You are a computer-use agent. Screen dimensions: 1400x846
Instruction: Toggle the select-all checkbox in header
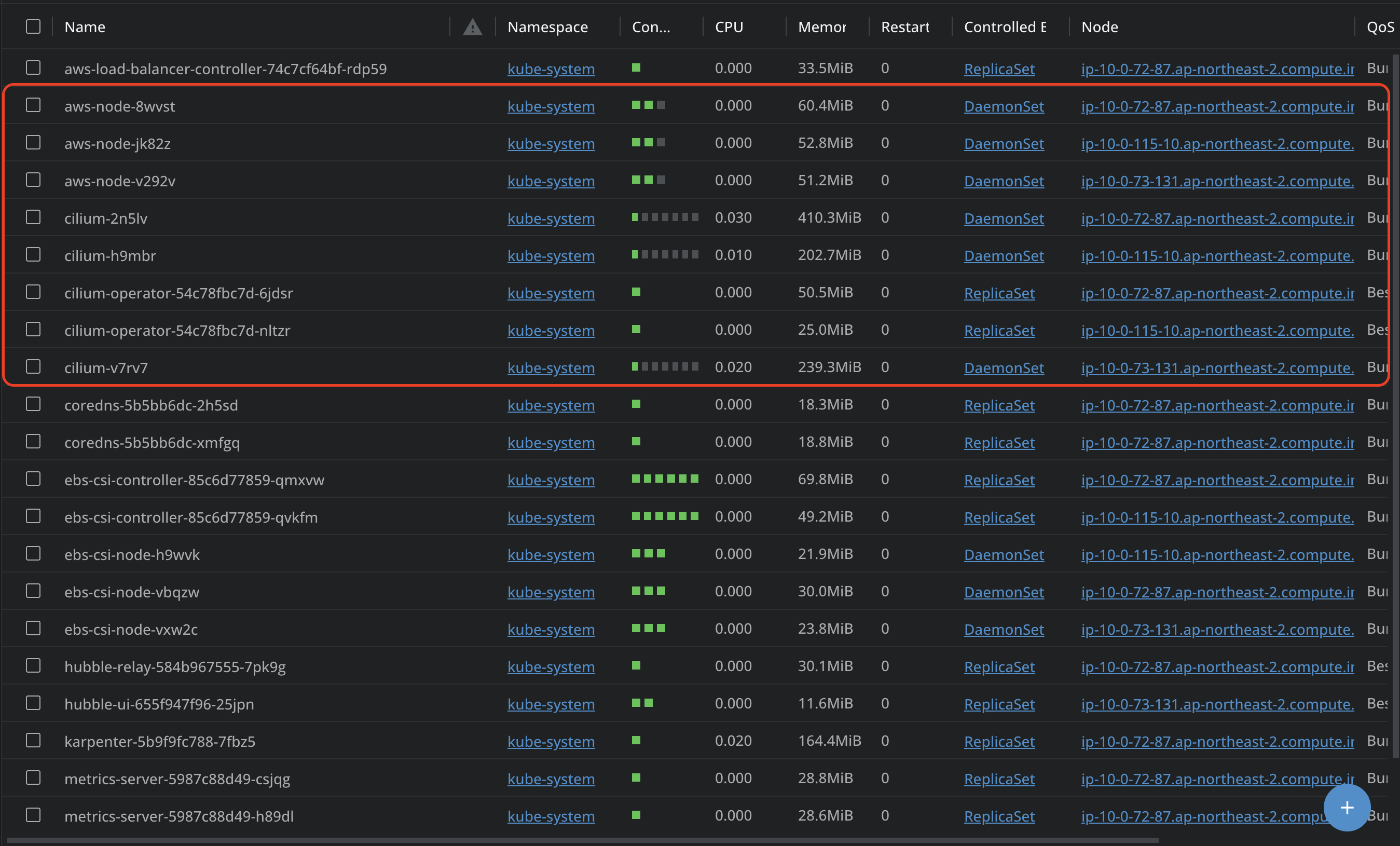[33, 26]
